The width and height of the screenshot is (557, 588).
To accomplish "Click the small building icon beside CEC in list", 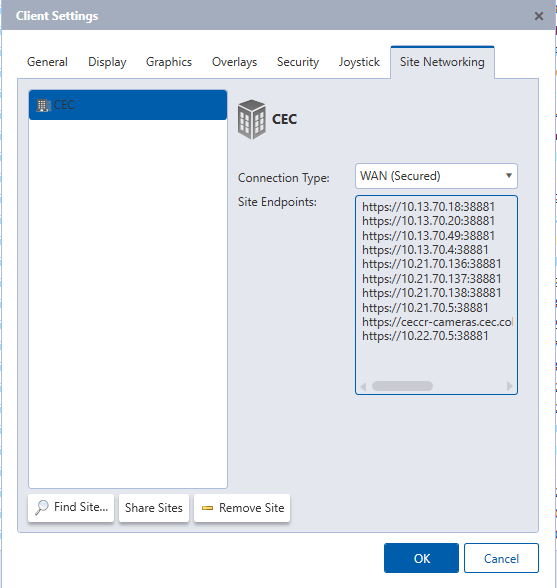I will pos(43,105).
